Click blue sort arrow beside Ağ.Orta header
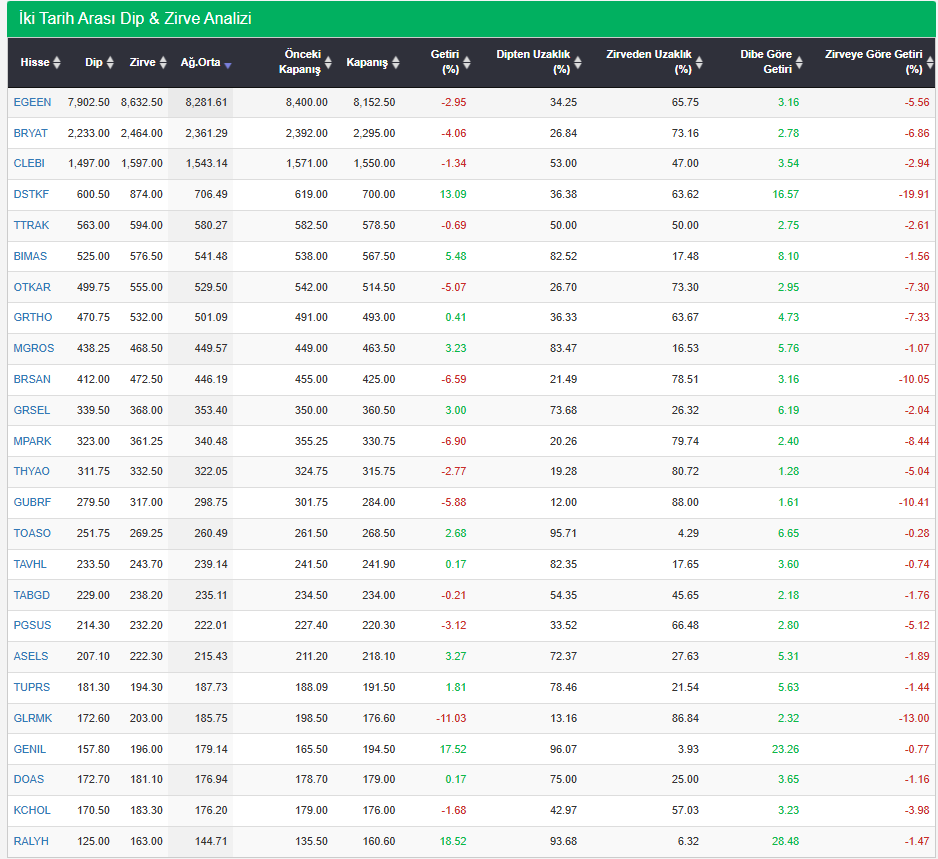938x859 pixels. click(x=228, y=65)
